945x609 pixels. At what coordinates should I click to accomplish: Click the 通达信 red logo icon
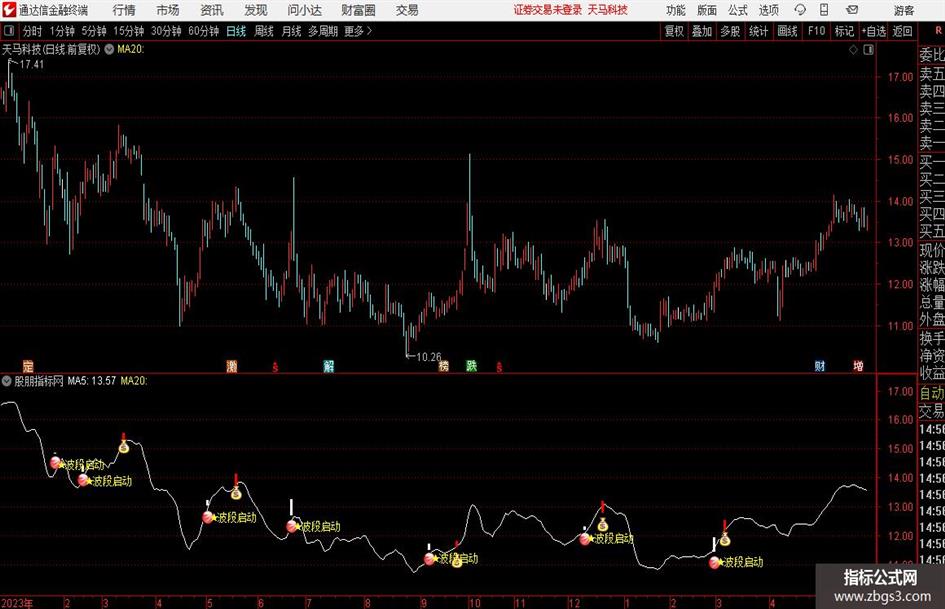coord(10,10)
